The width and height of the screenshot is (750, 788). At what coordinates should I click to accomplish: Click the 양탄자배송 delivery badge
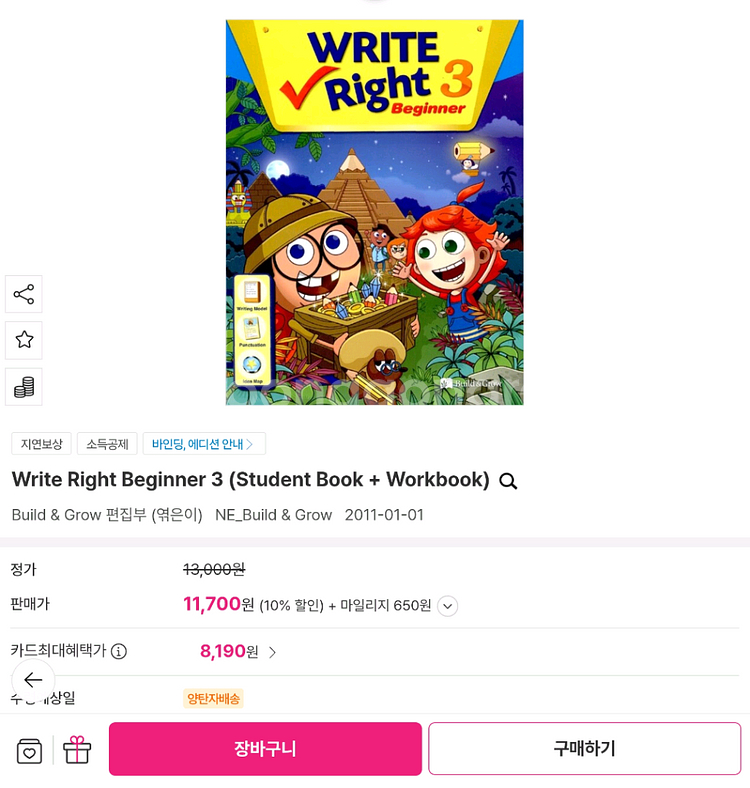(x=213, y=699)
